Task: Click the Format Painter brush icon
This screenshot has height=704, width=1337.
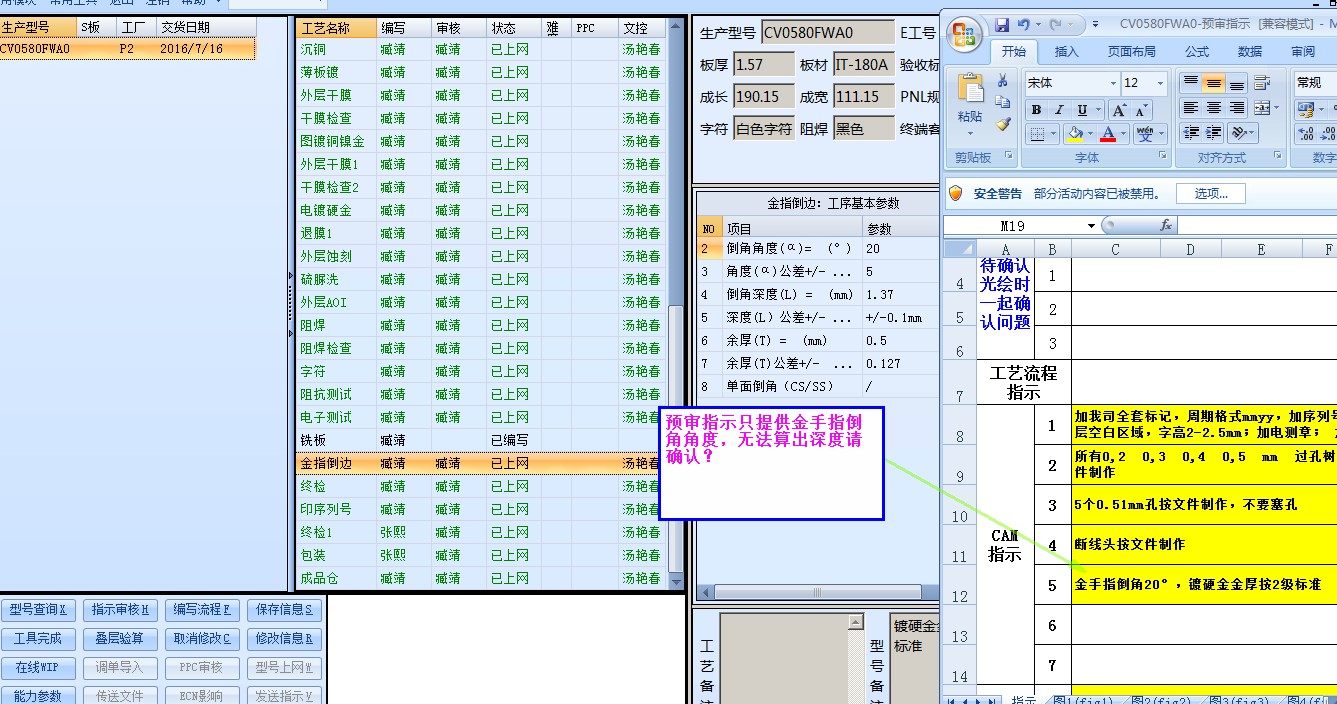Action: (x=1003, y=124)
